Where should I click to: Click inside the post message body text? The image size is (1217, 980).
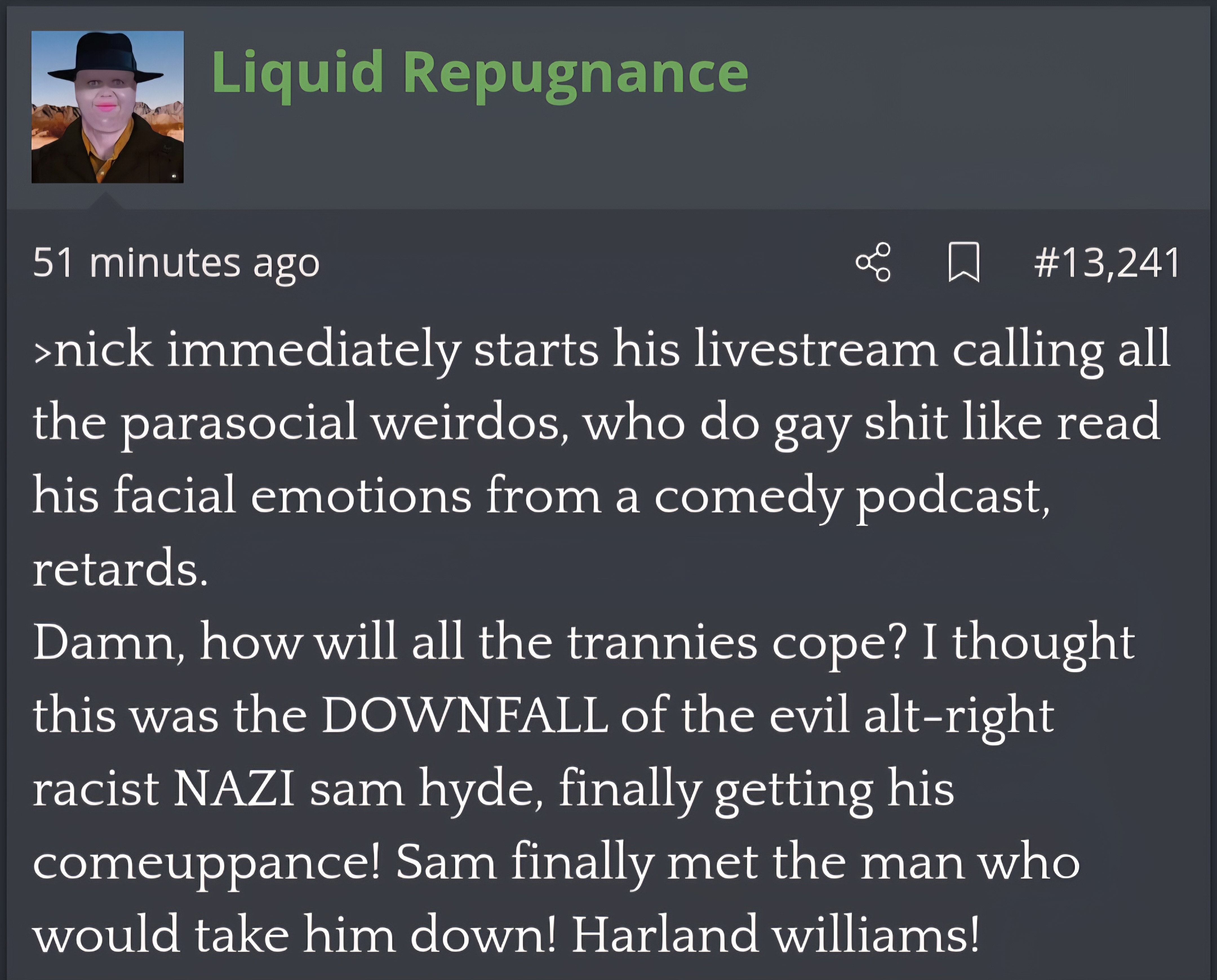pos(602,640)
